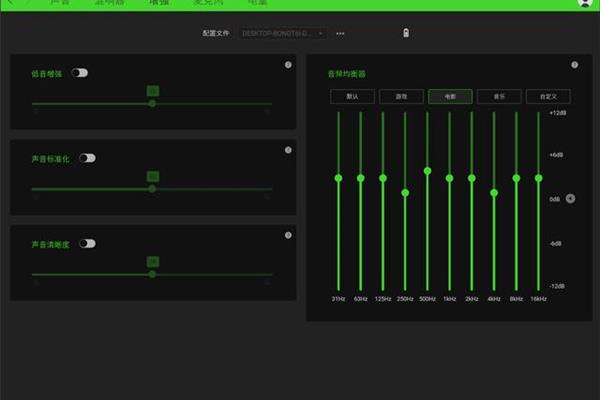
Task: Click the equalizer reset icon beside 0dB
Action: (x=570, y=199)
